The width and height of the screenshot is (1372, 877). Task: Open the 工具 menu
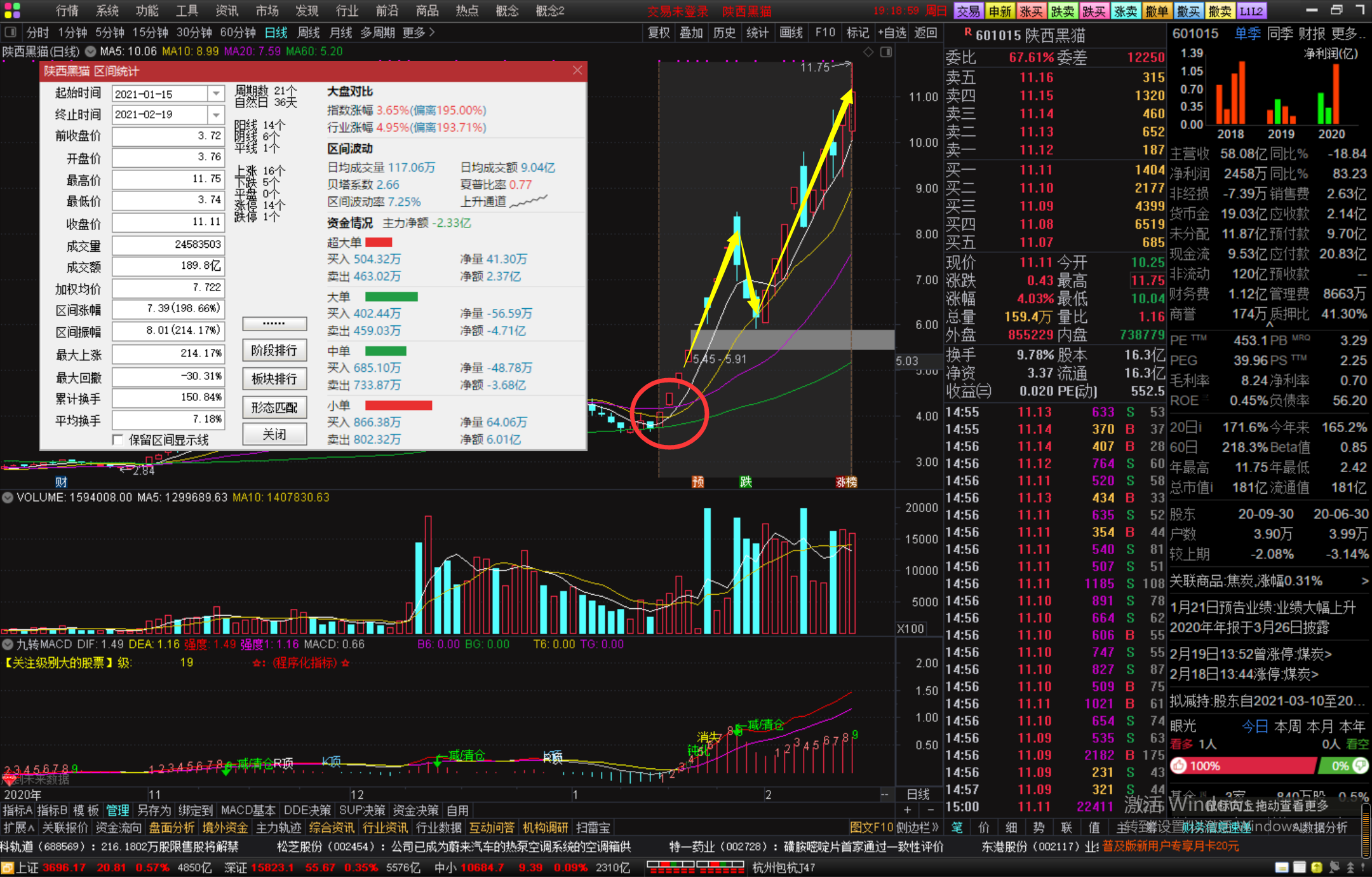tap(187, 11)
